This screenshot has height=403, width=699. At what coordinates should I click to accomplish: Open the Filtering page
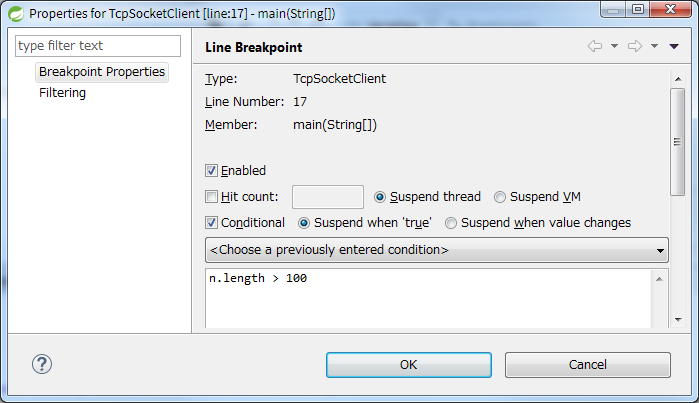[x=62, y=93]
